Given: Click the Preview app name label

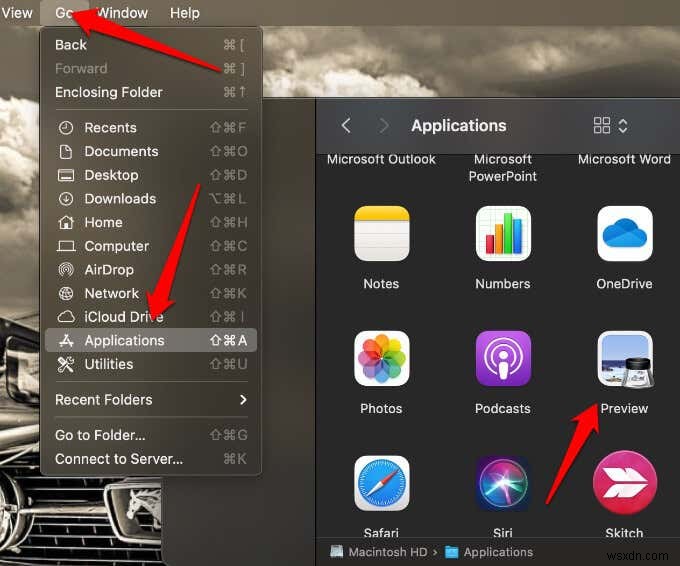Looking at the screenshot, I should [x=624, y=409].
